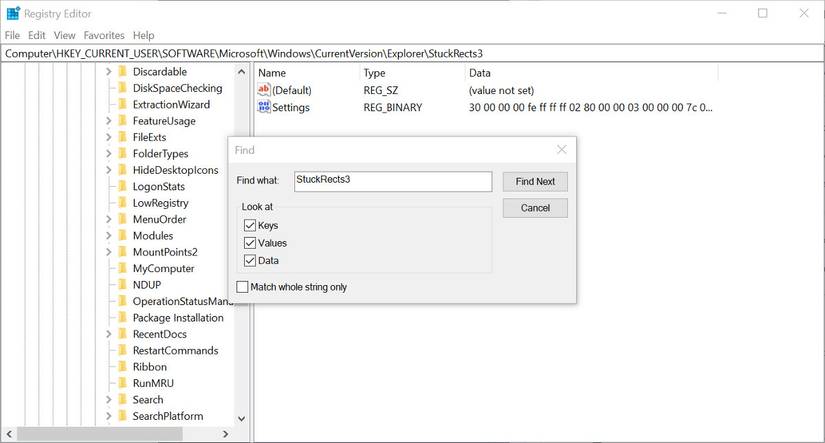The width and height of the screenshot is (825, 443).
Task: Expand the SearchPlatform tree node
Action: 108,416
